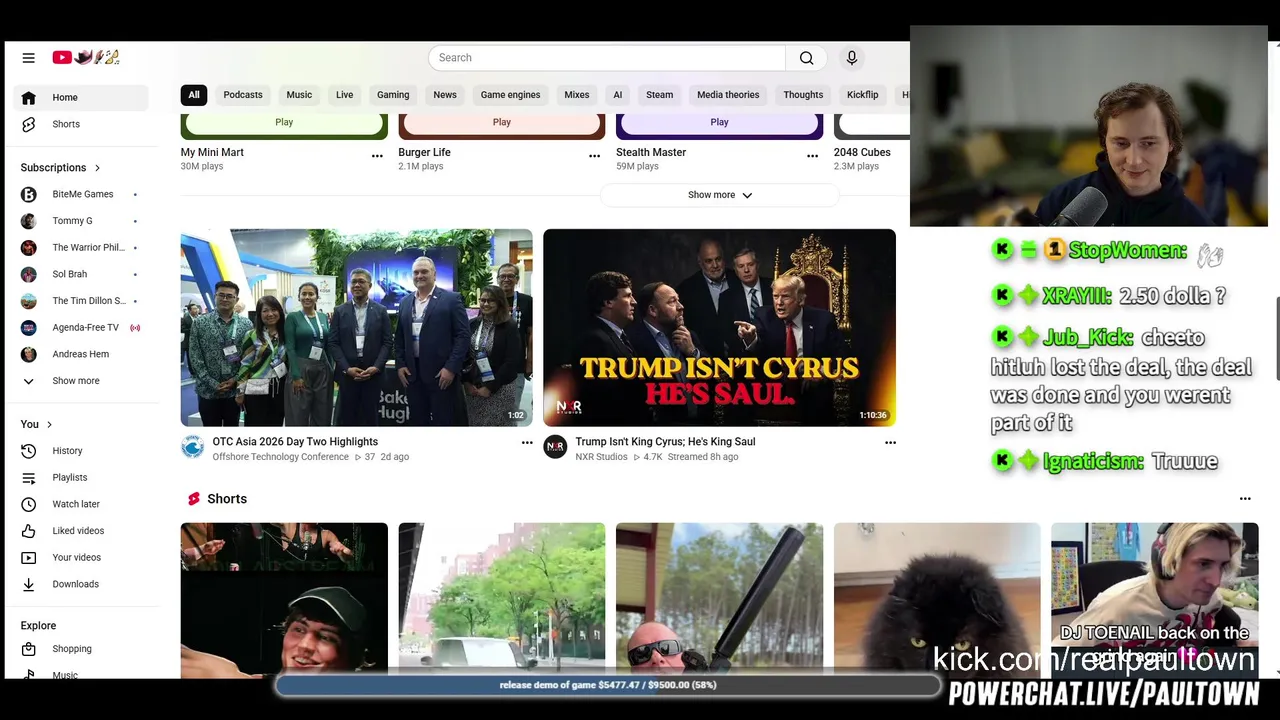
Task: Open options for Trump Isn't King Cyrus video
Action: [890, 443]
